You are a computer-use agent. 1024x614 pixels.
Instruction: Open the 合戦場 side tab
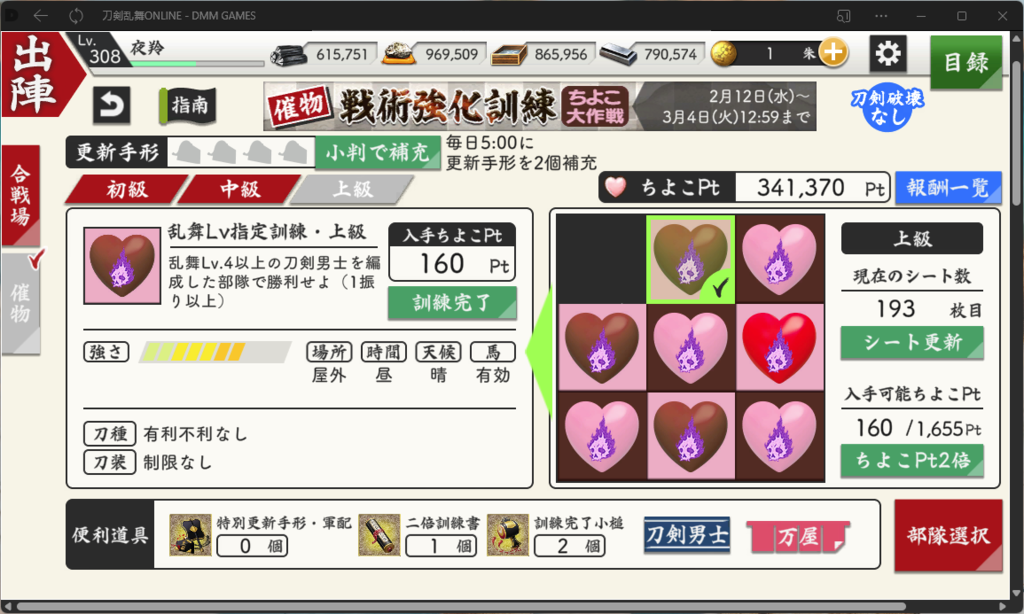pos(20,195)
